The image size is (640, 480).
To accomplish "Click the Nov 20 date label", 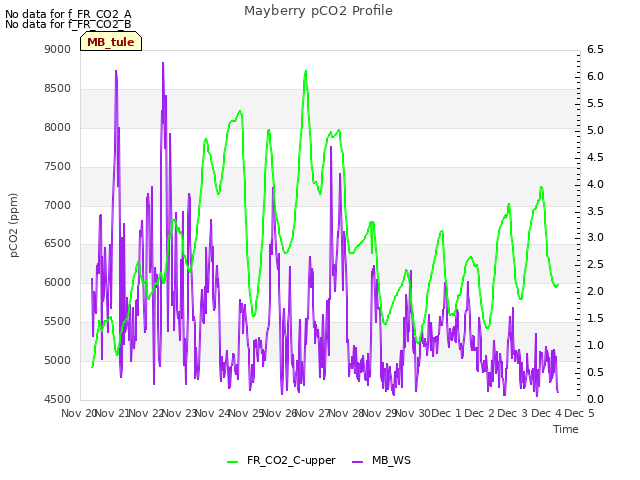I will coord(79,413).
